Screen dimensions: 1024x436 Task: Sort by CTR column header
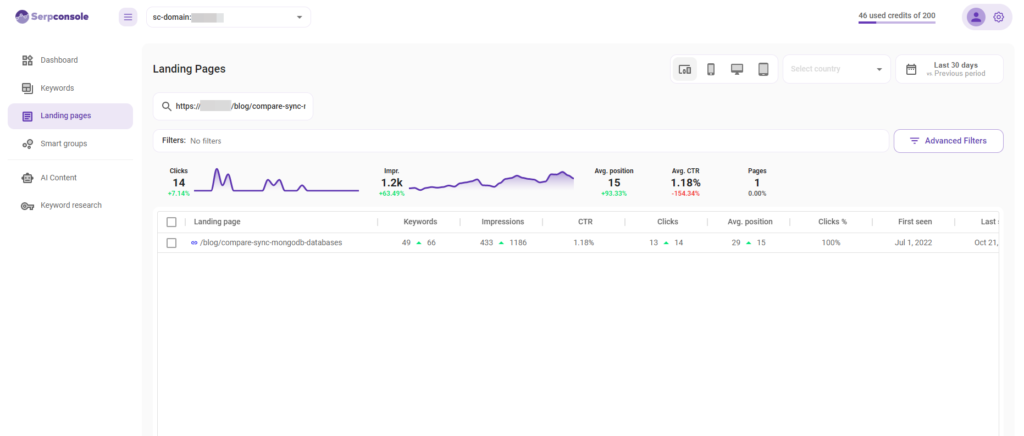coord(584,222)
